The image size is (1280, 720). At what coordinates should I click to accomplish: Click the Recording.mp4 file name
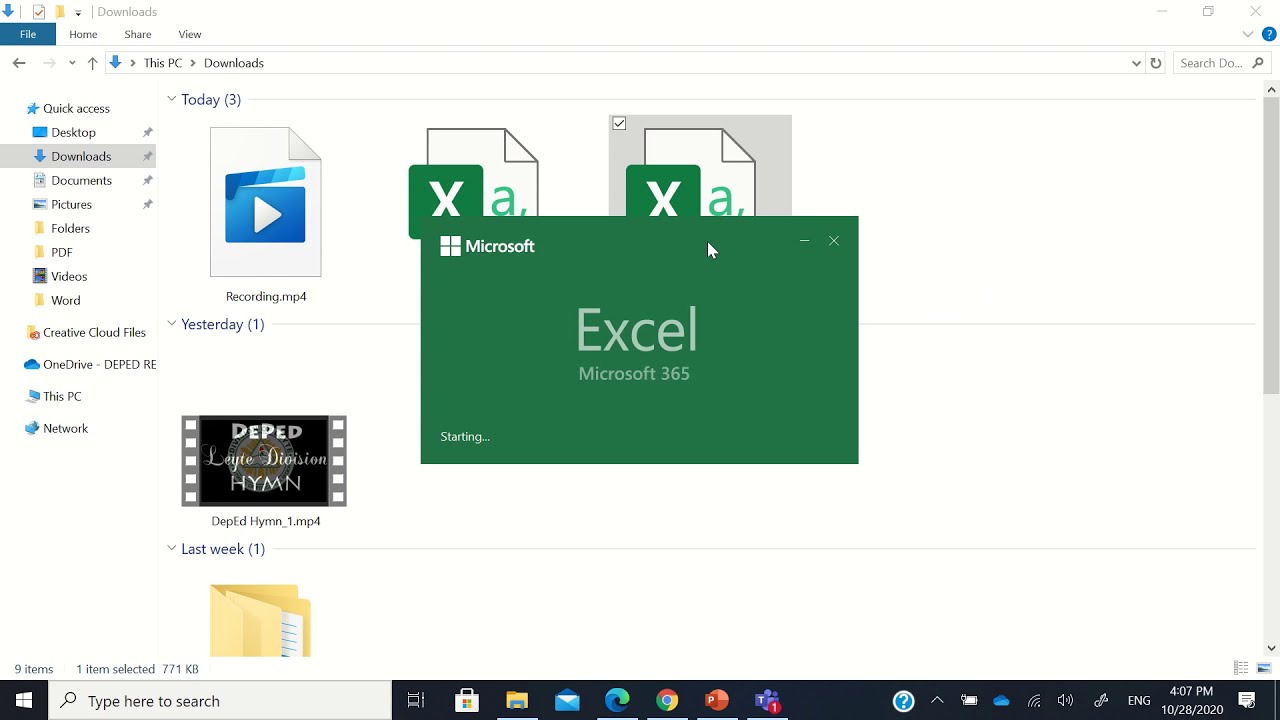pos(266,297)
